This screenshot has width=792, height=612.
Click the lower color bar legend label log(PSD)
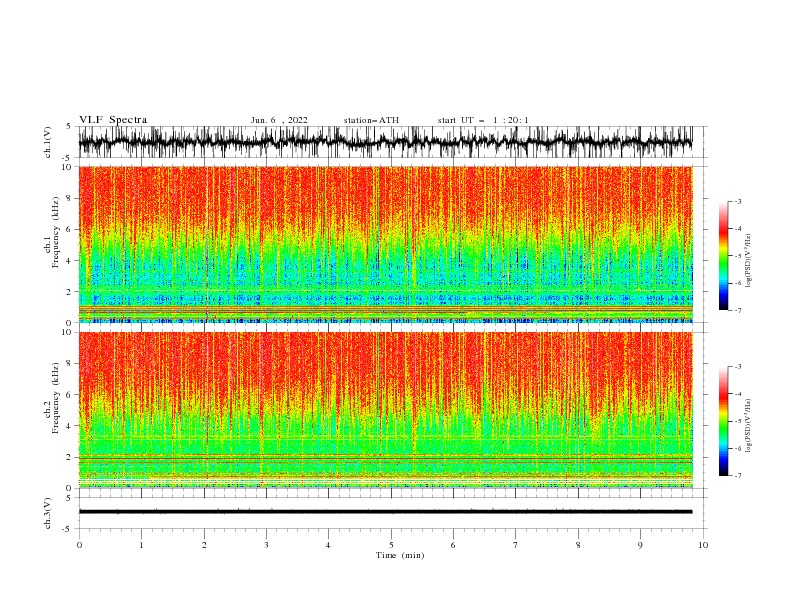pyautogui.click(x=749, y=426)
